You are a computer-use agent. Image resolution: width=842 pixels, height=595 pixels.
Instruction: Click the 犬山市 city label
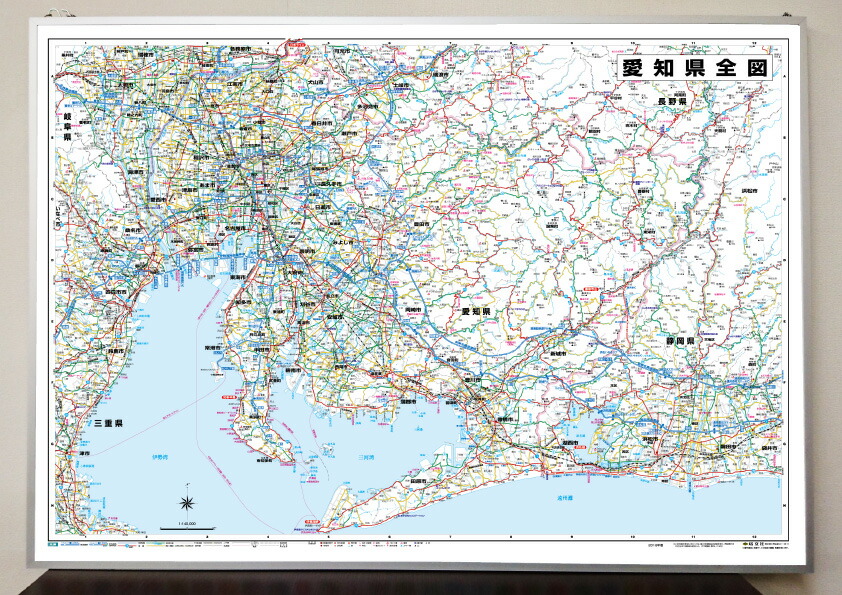click(x=315, y=83)
